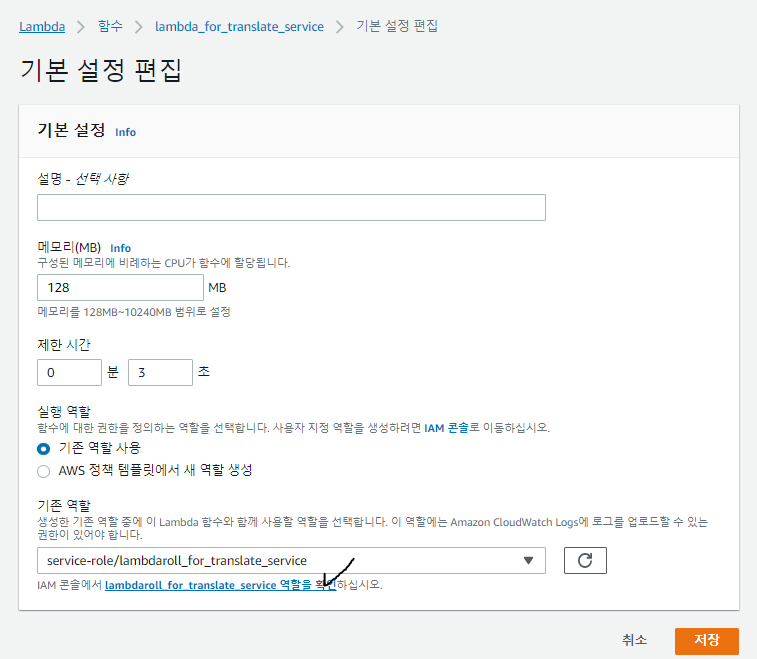Select AWS 정책 템플릿에서 새 역할 생성 radio
The height and width of the screenshot is (659, 757).
point(43,471)
